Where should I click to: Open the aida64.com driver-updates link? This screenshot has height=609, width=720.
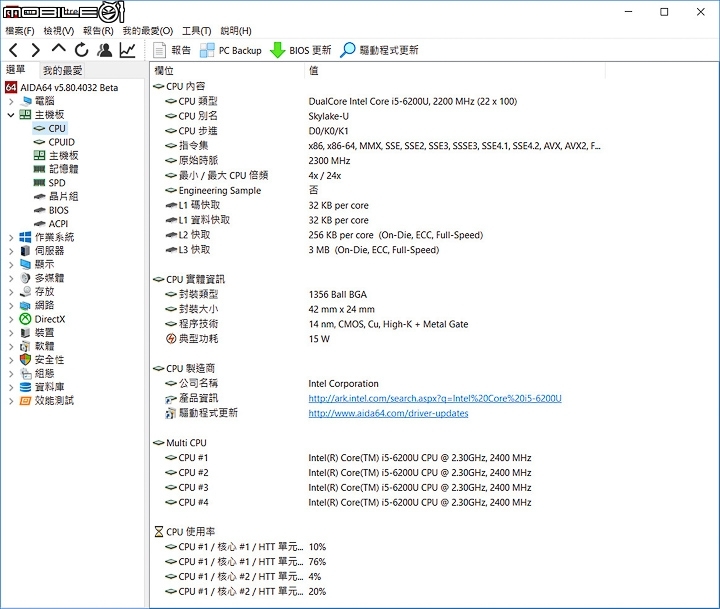point(388,413)
